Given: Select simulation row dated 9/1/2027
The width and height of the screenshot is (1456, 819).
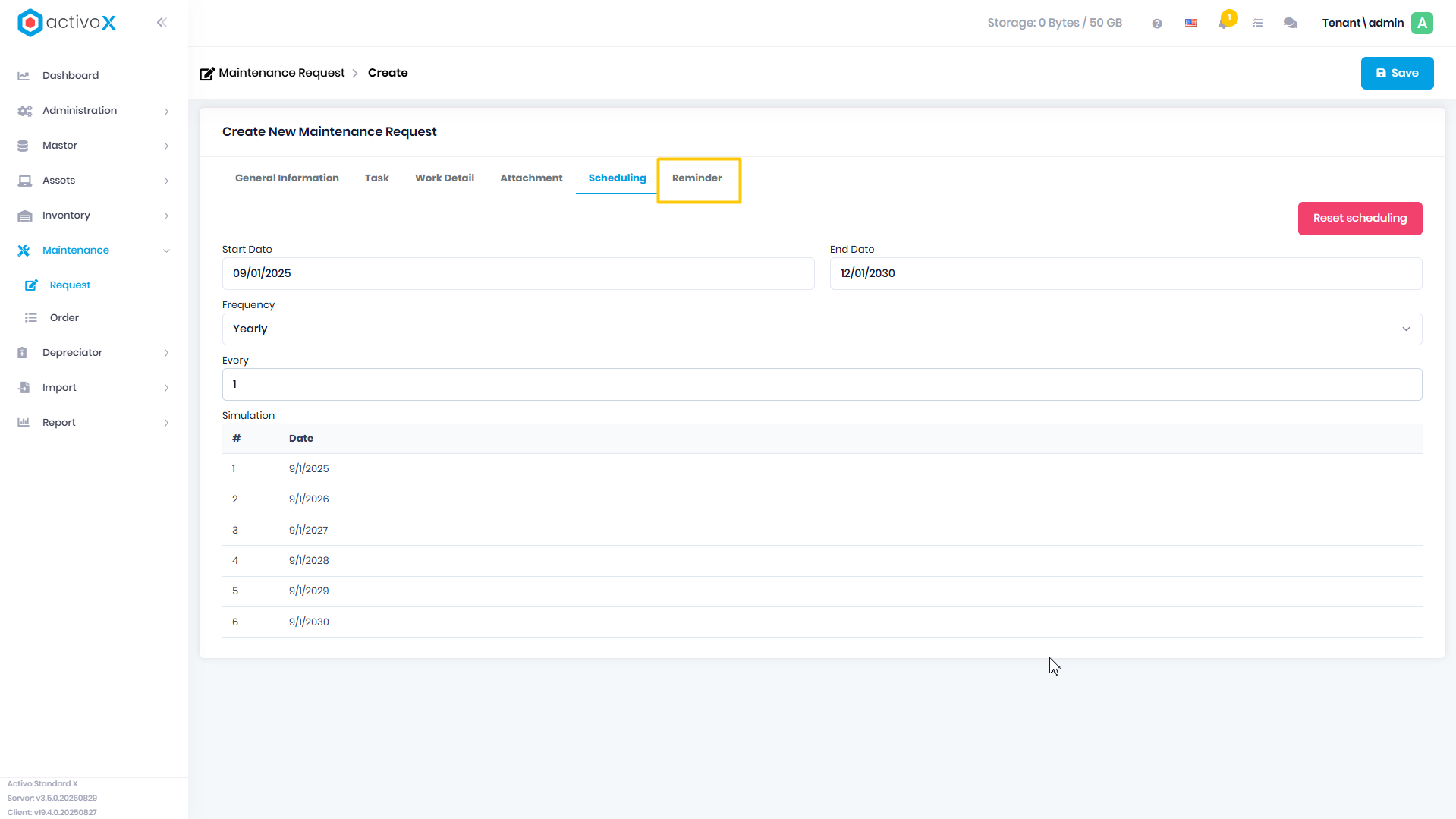Looking at the screenshot, I should pyautogui.click(x=822, y=531).
